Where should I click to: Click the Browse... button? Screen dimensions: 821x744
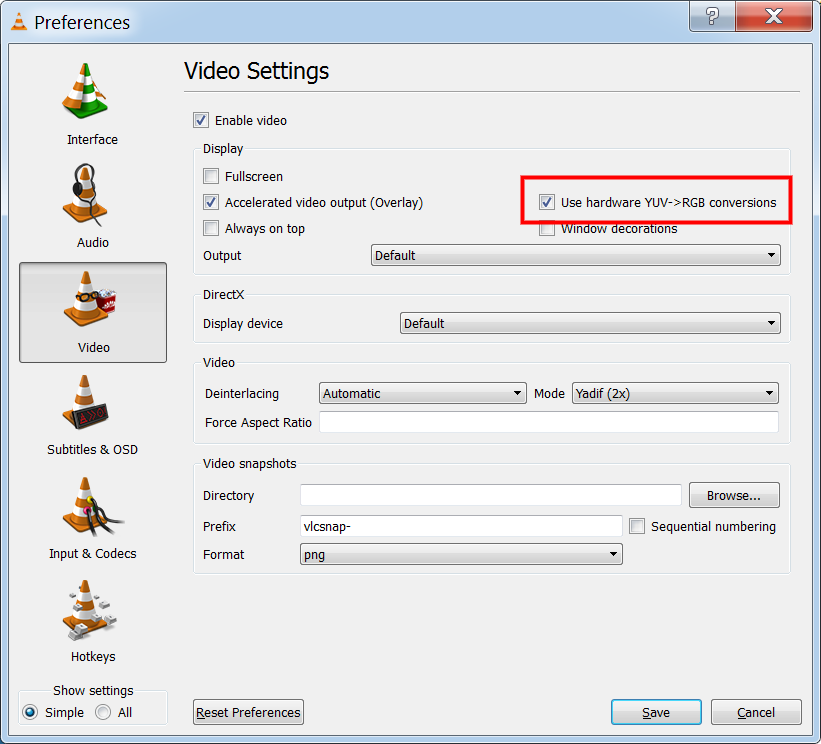pos(734,495)
